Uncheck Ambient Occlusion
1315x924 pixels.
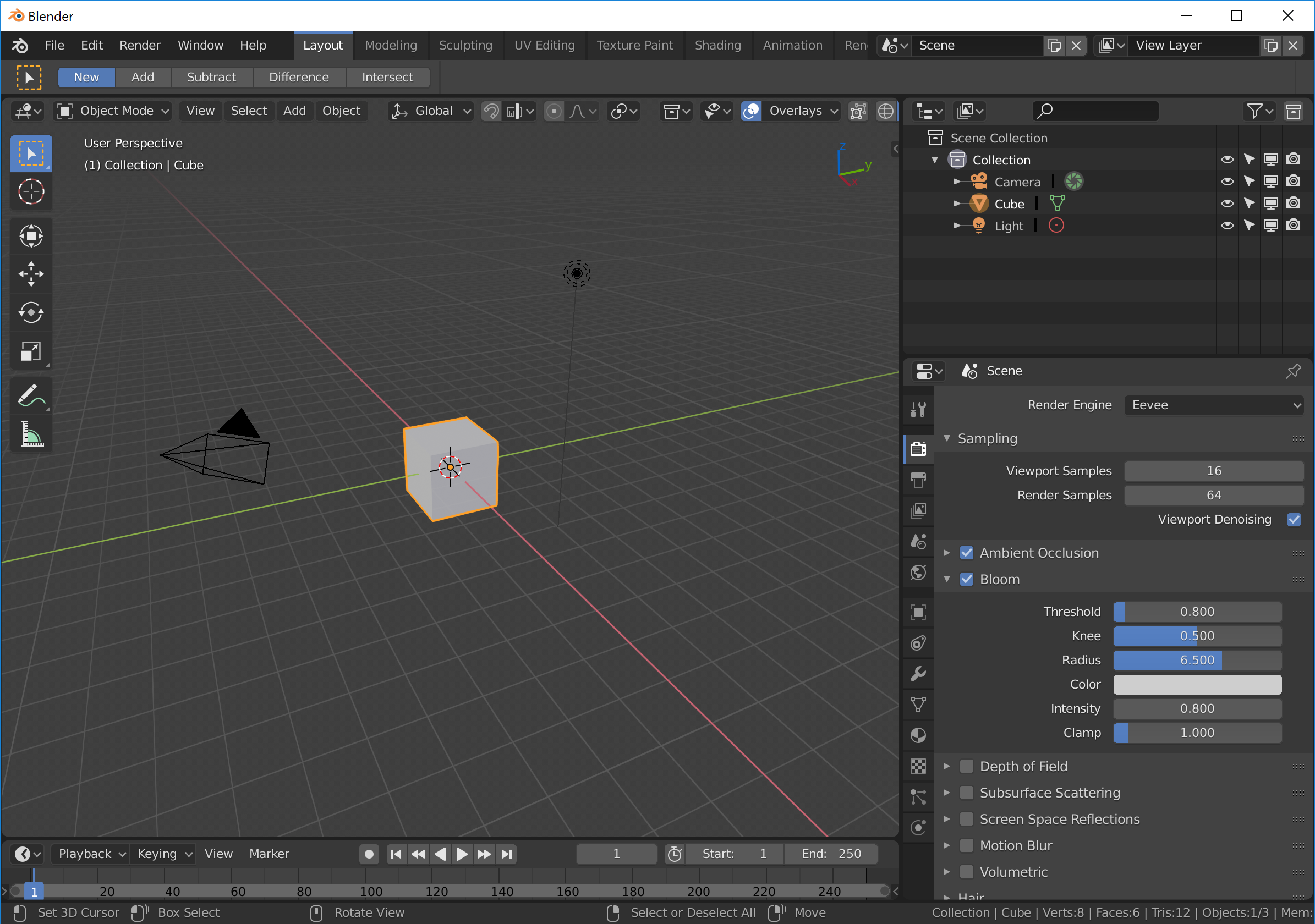[967, 553]
